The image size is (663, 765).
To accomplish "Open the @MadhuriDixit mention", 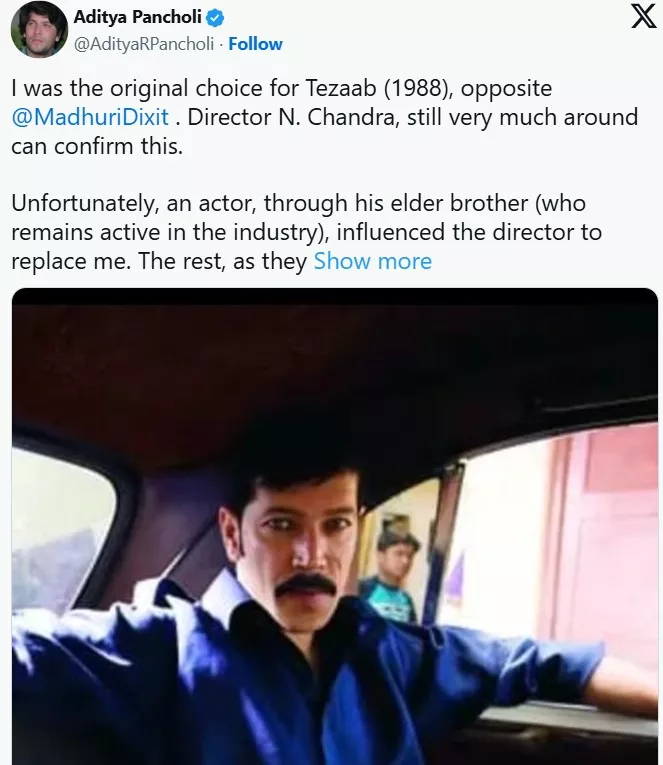I will (90, 117).
